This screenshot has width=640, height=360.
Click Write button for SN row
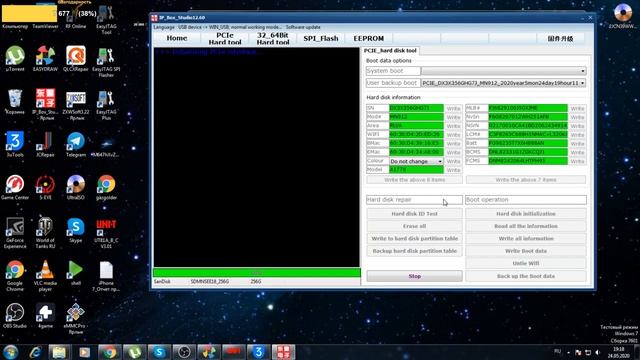pos(453,109)
